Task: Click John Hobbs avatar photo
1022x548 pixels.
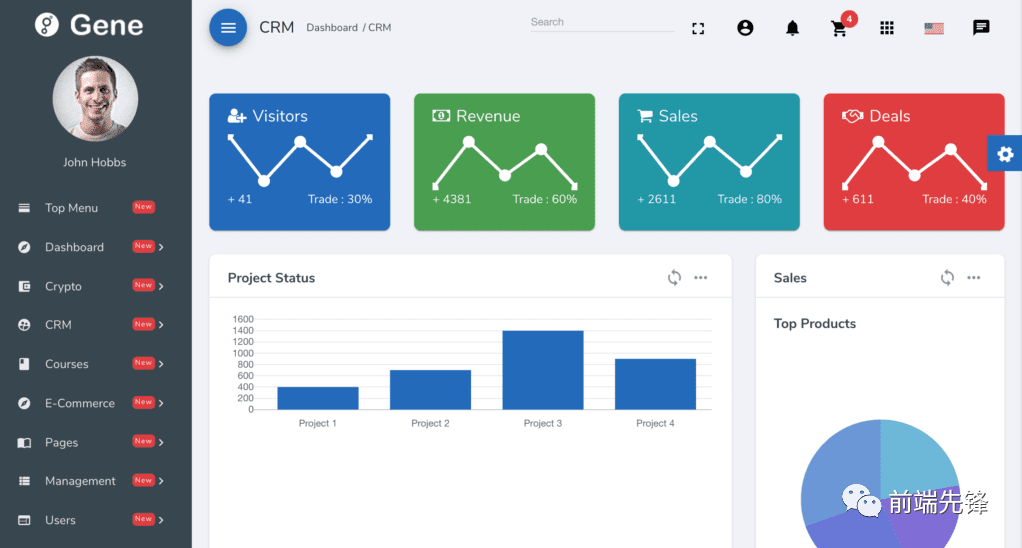Action: [x=95, y=98]
